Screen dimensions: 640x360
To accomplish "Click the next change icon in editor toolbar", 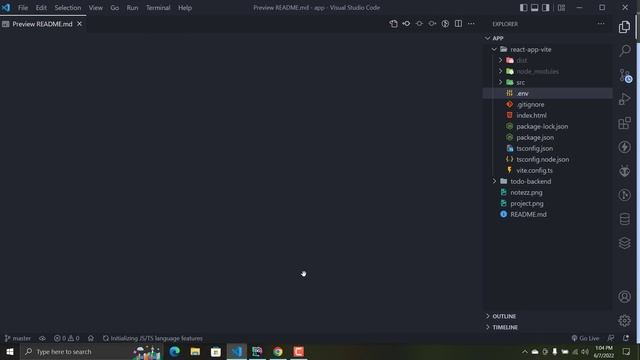I will [x=432, y=24].
